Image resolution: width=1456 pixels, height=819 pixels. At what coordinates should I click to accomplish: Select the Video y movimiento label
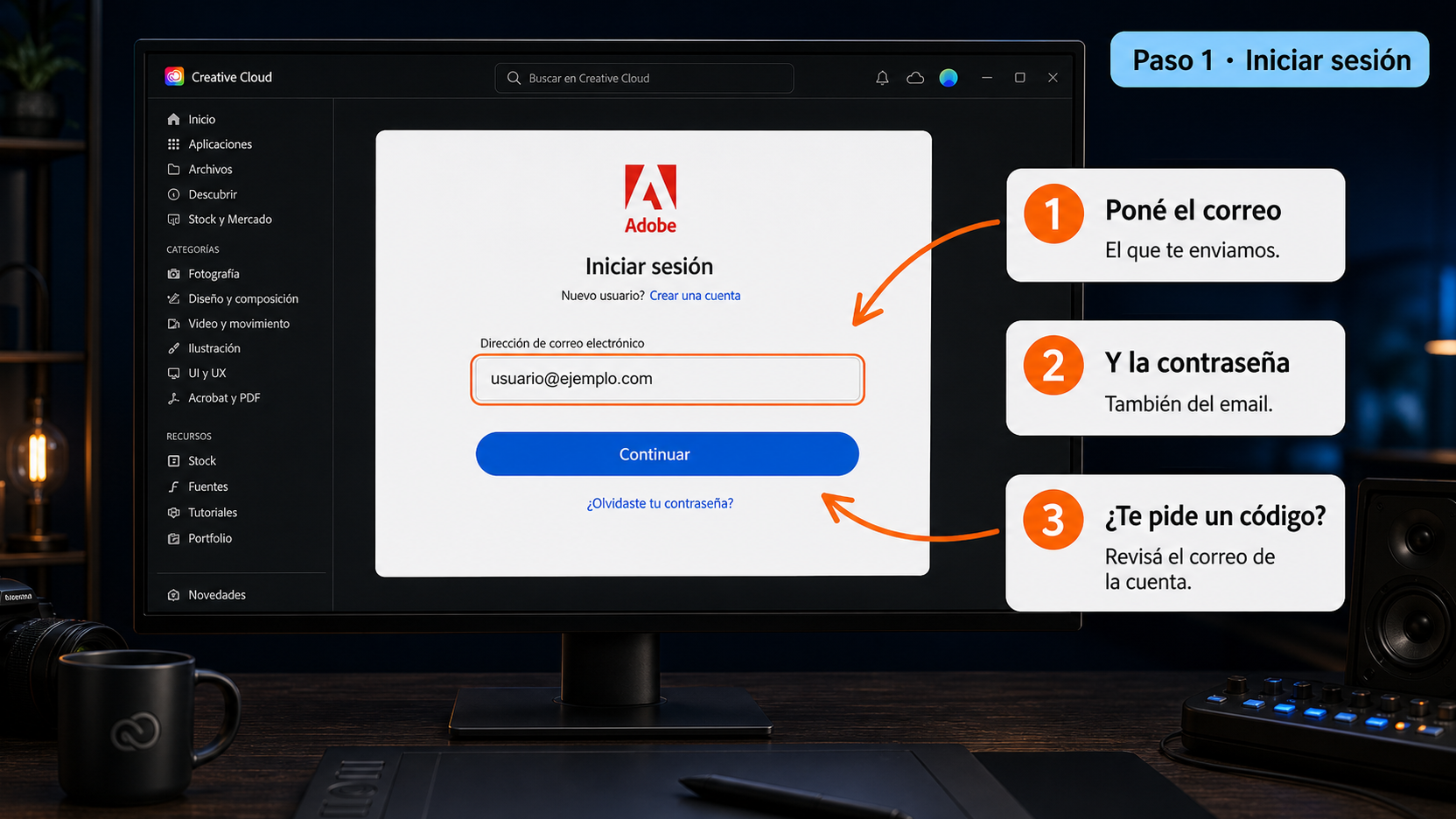coord(239,324)
